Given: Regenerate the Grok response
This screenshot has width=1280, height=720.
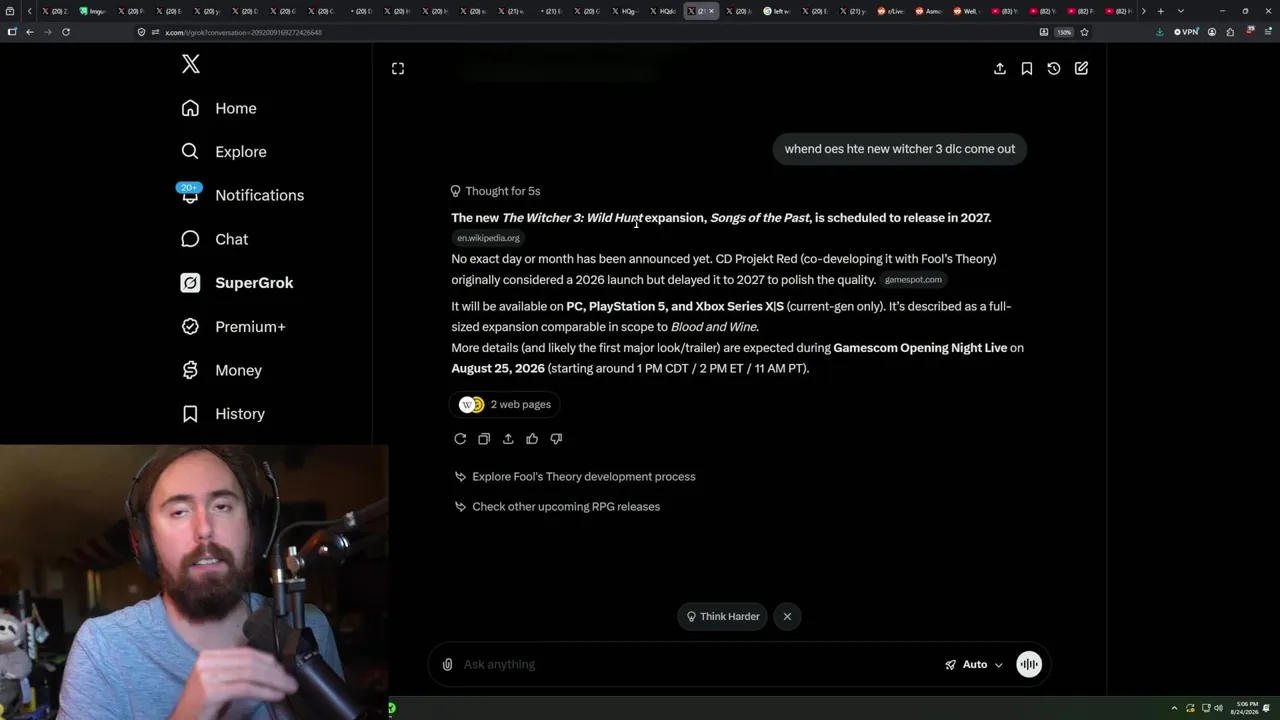Looking at the screenshot, I should click(x=460, y=439).
